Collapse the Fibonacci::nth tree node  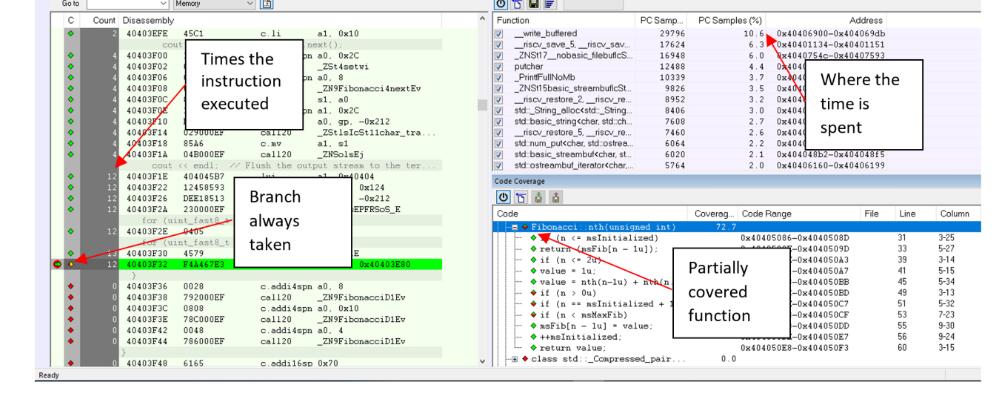point(515,227)
